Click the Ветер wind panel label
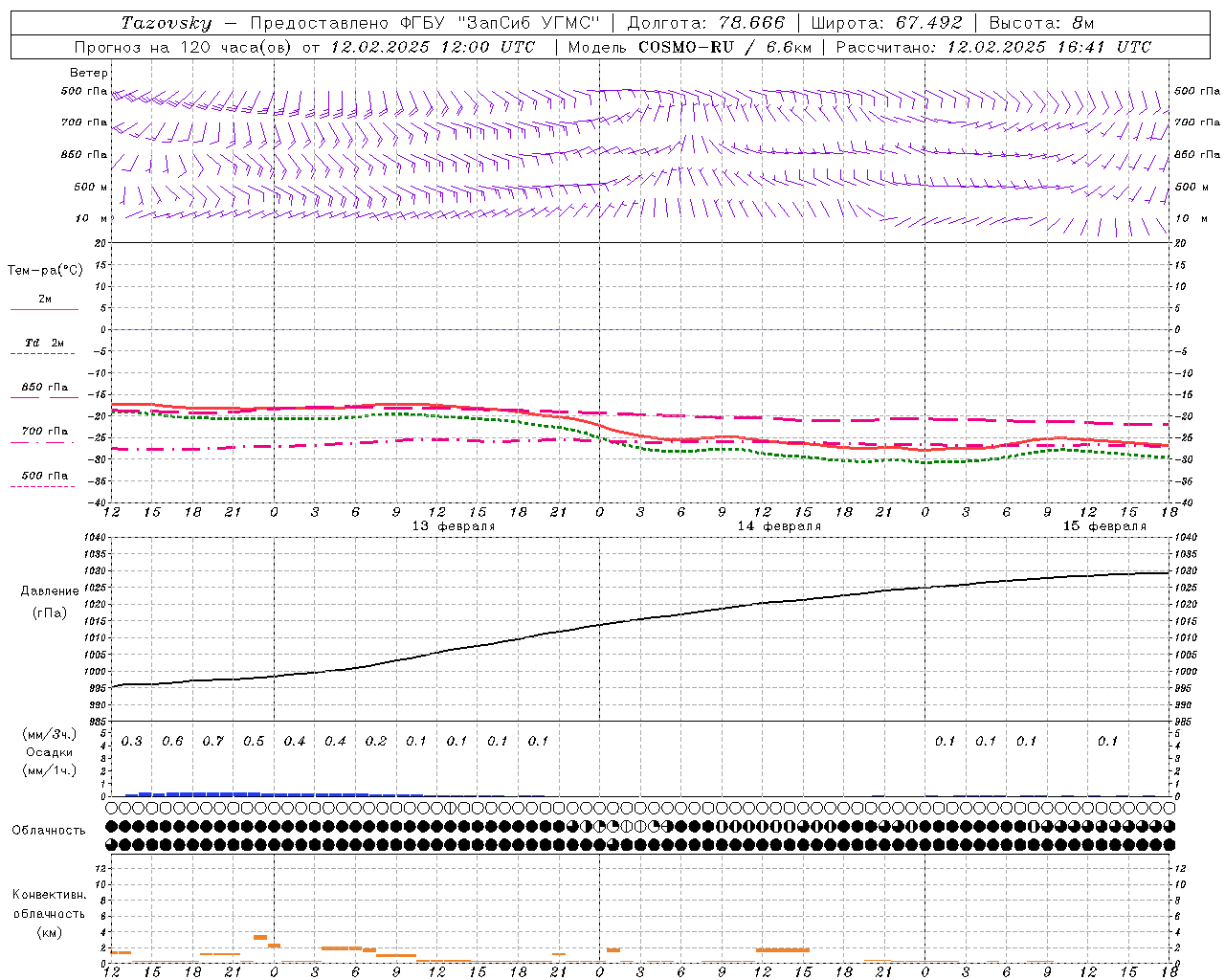The width and height of the screenshot is (1225, 980). (89, 73)
